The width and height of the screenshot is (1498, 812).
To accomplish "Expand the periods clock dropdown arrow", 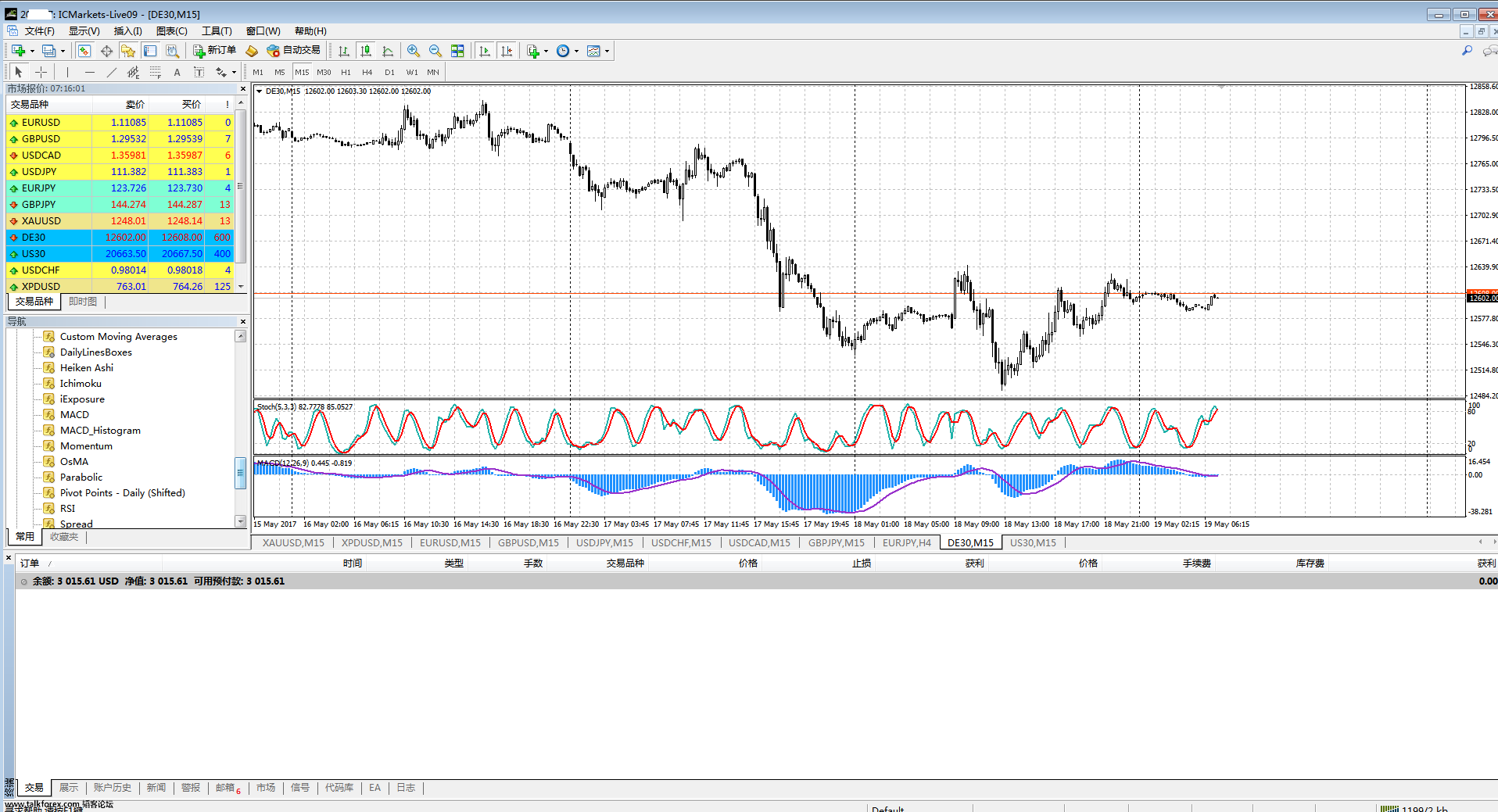I will pos(576,51).
